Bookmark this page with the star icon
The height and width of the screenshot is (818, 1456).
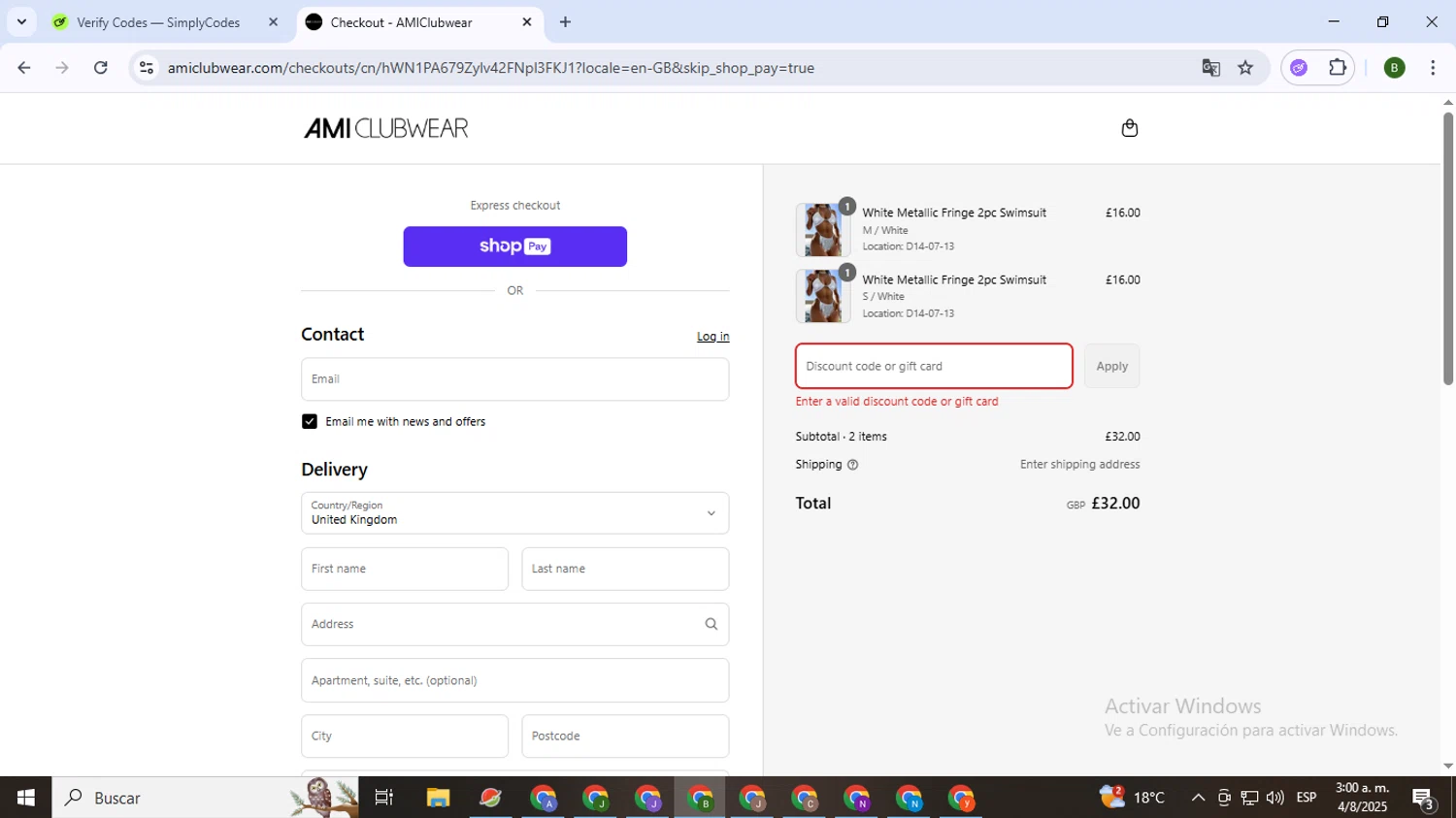click(x=1245, y=67)
